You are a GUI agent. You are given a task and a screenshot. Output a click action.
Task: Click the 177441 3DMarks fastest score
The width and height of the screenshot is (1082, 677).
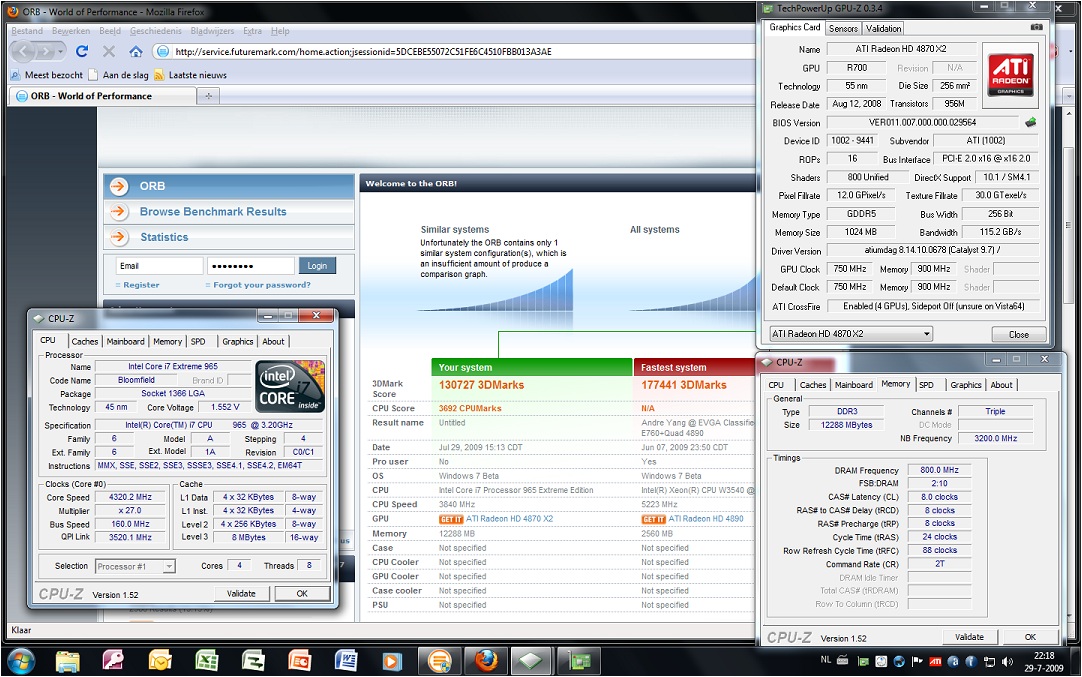[684, 385]
